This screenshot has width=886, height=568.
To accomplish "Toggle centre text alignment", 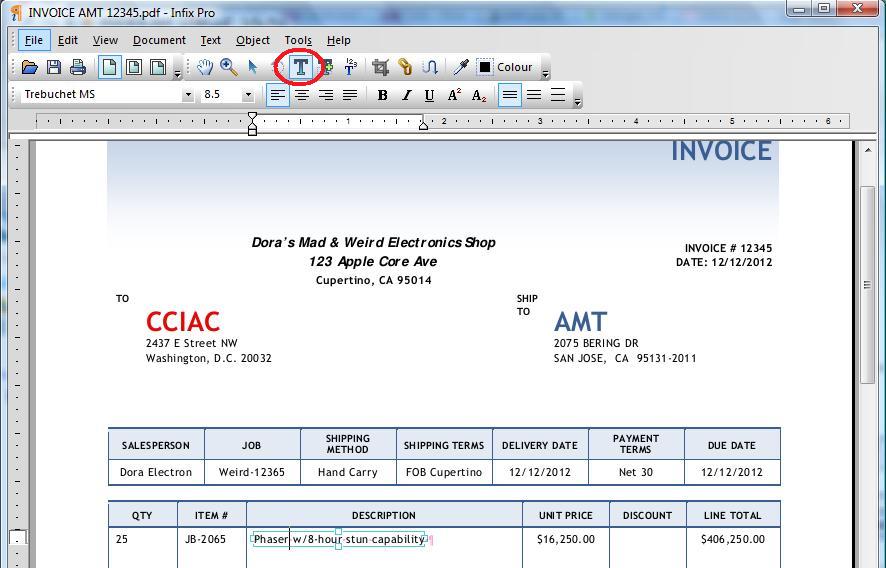I will point(302,95).
